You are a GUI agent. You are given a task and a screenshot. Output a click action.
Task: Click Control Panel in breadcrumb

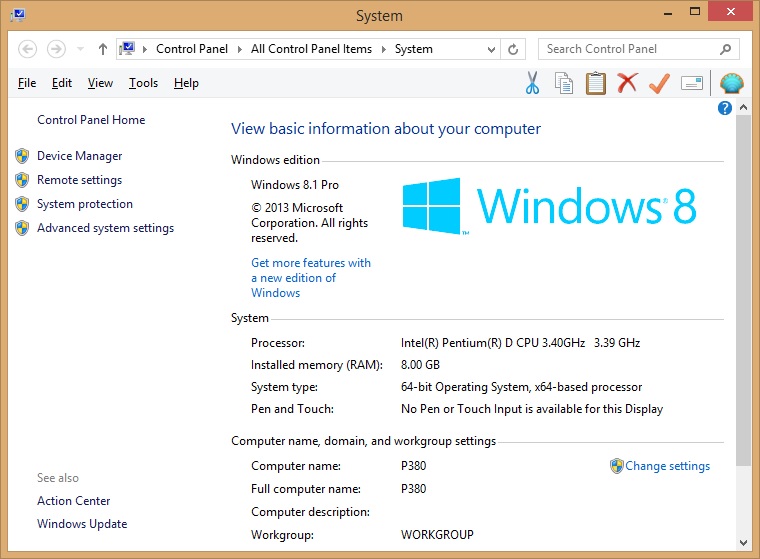[192, 49]
